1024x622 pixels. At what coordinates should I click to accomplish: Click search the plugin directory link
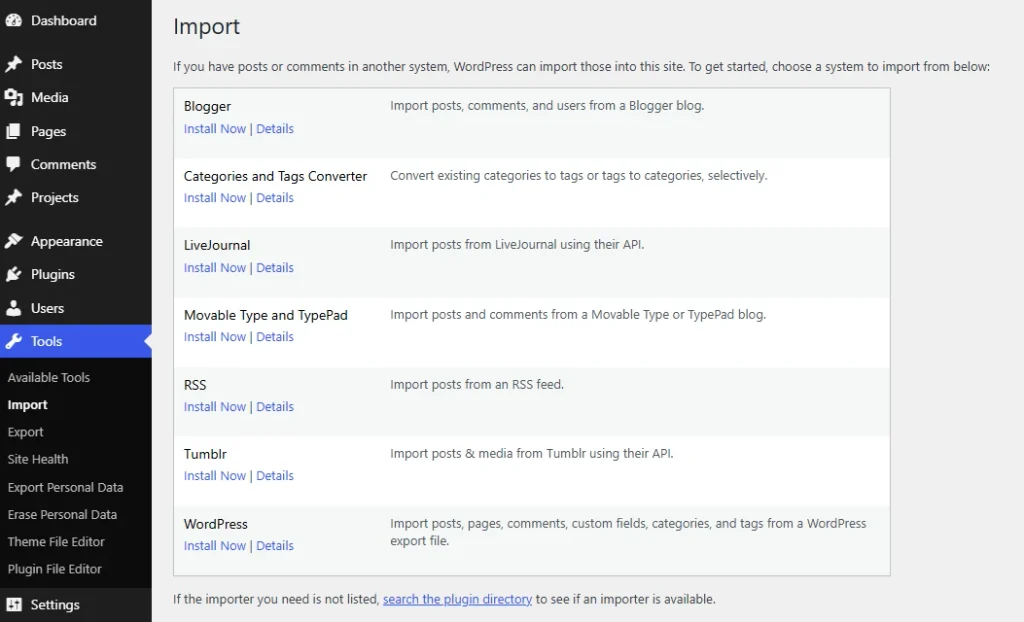[457, 599]
